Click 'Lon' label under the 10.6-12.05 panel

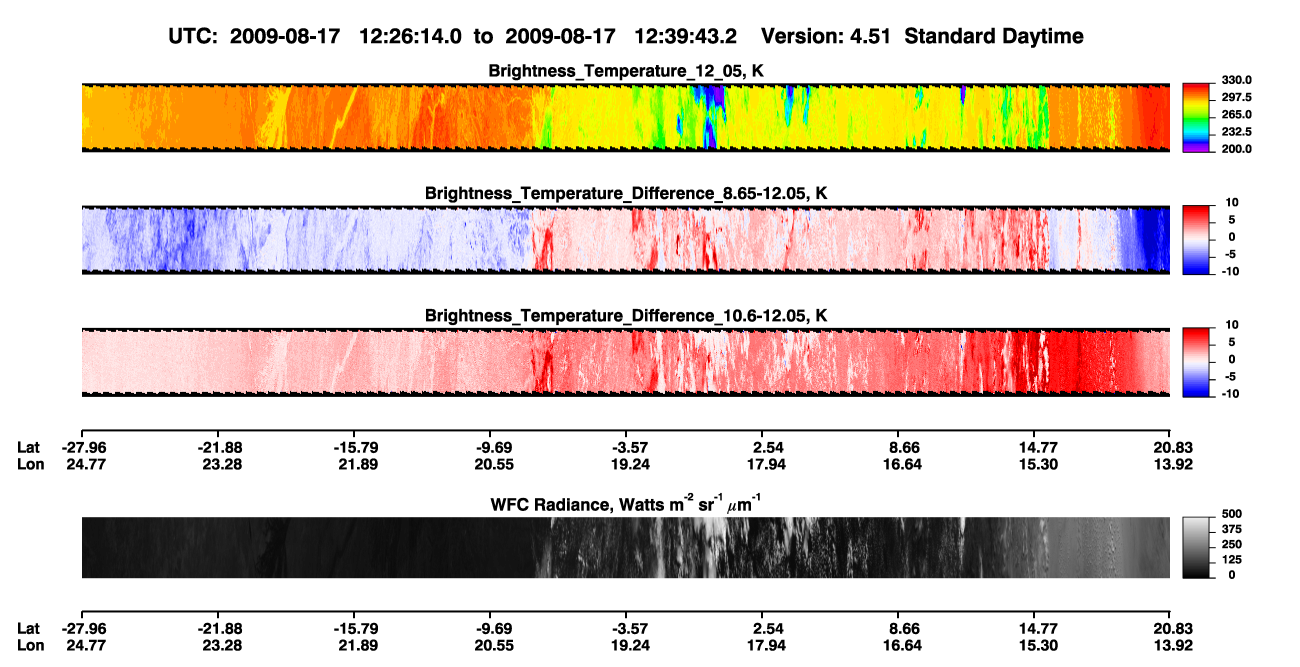(x=30, y=464)
